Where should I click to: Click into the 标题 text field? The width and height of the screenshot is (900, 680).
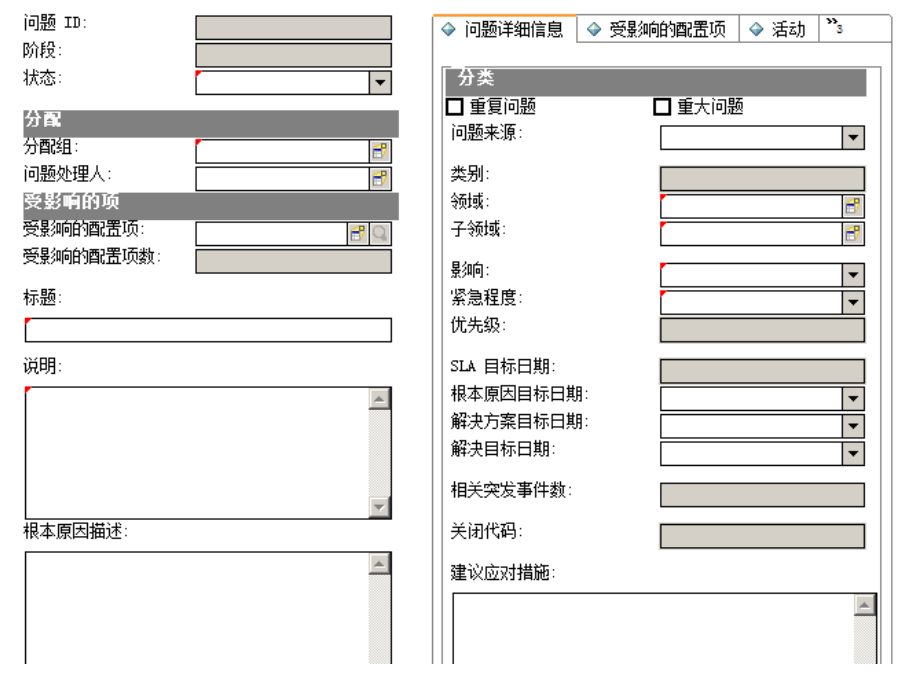click(208, 330)
